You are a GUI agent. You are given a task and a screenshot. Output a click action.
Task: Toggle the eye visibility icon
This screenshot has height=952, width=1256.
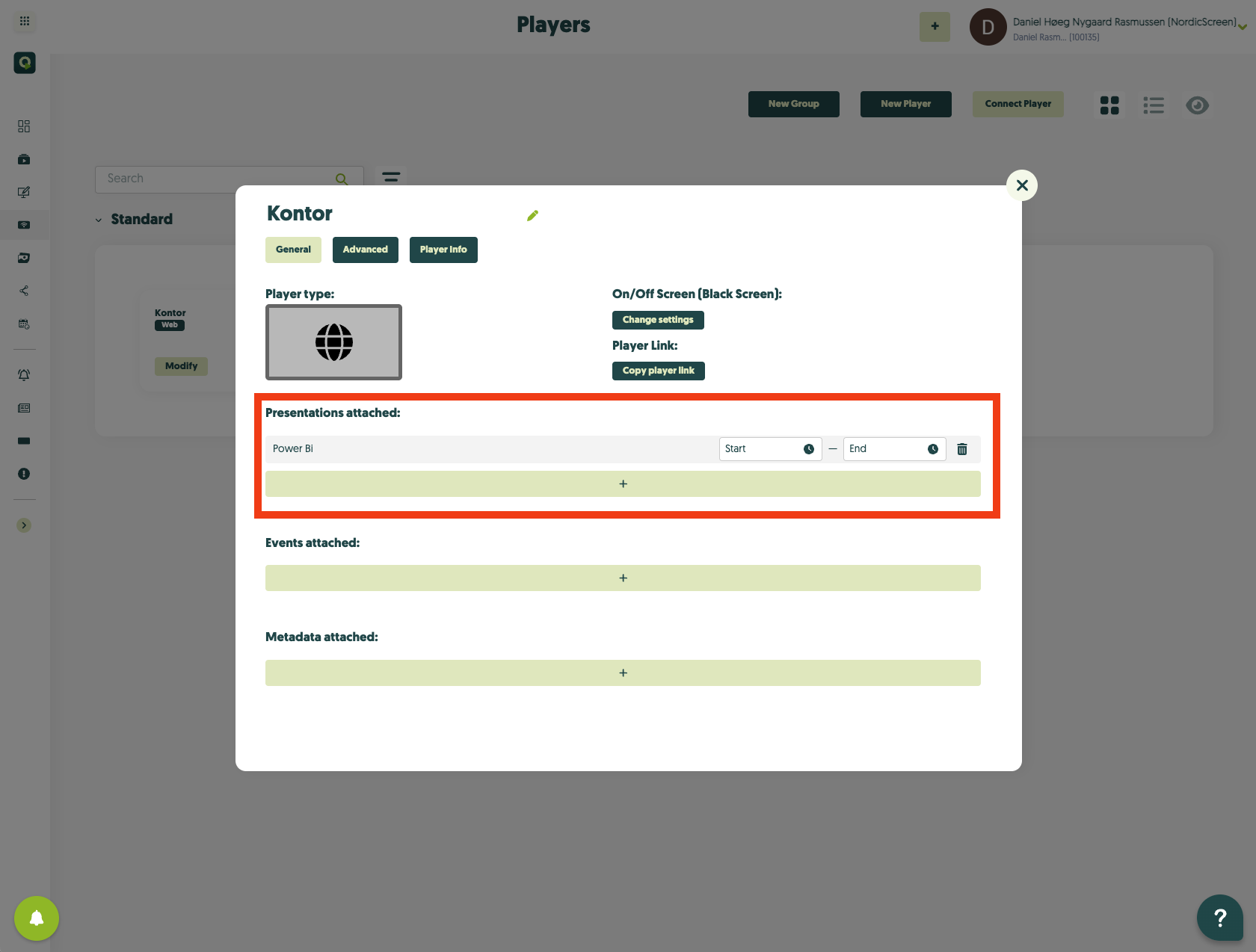click(x=1198, y=105)
